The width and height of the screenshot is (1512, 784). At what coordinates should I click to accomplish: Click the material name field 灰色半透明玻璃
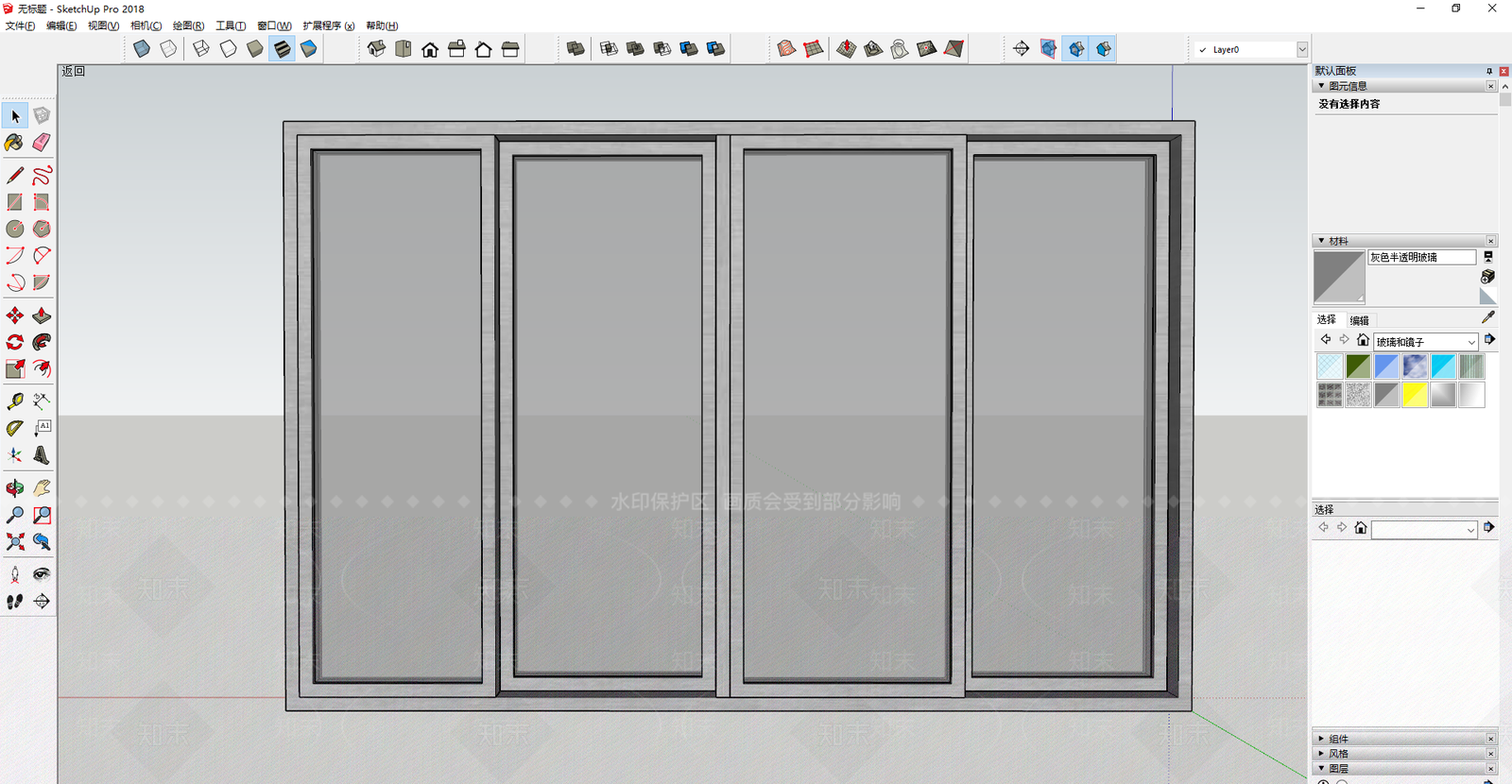1421,257
